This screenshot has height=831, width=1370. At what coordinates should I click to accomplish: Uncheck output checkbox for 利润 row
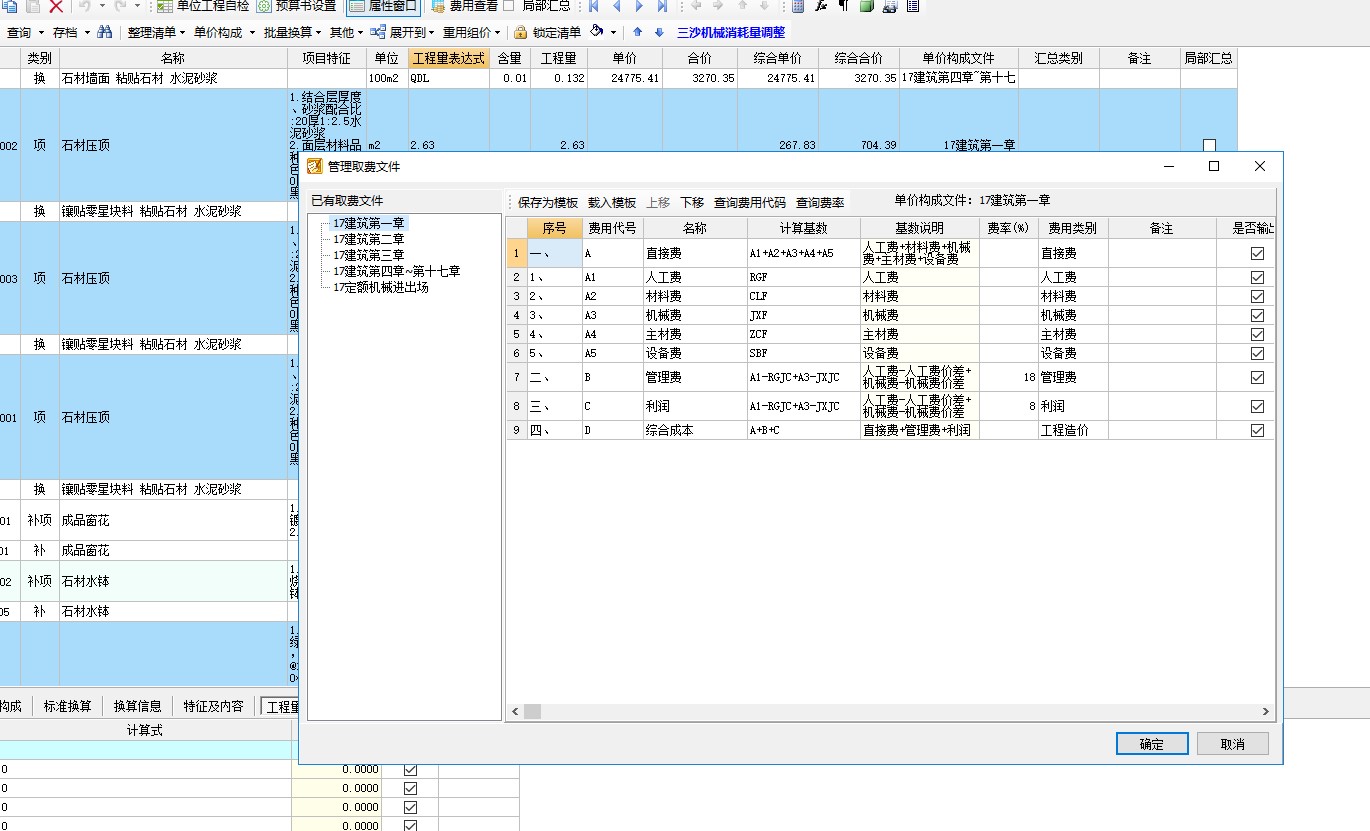pos(1257,406)
